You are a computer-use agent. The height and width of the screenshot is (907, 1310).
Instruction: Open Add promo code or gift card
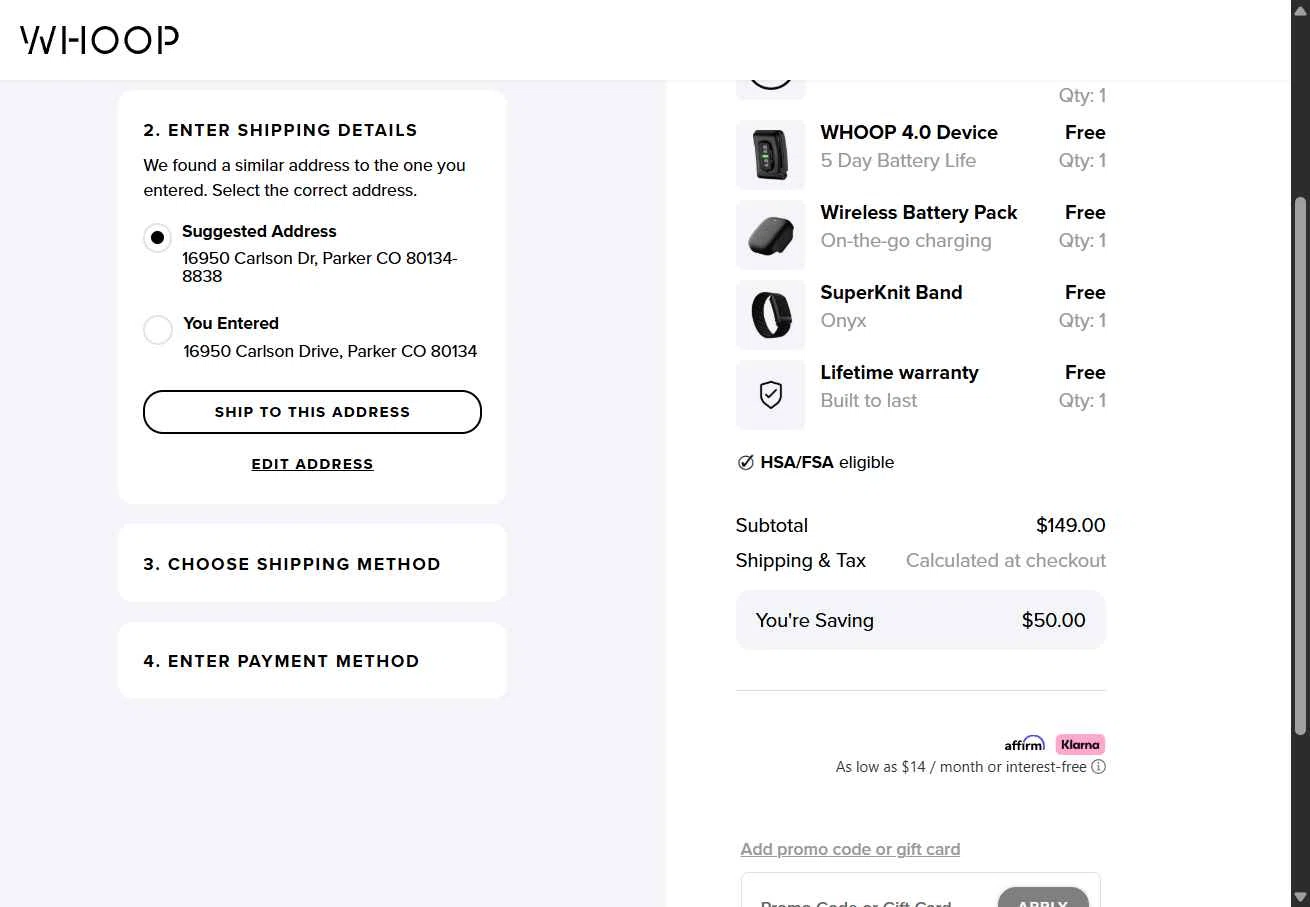(x=850, y=849)
